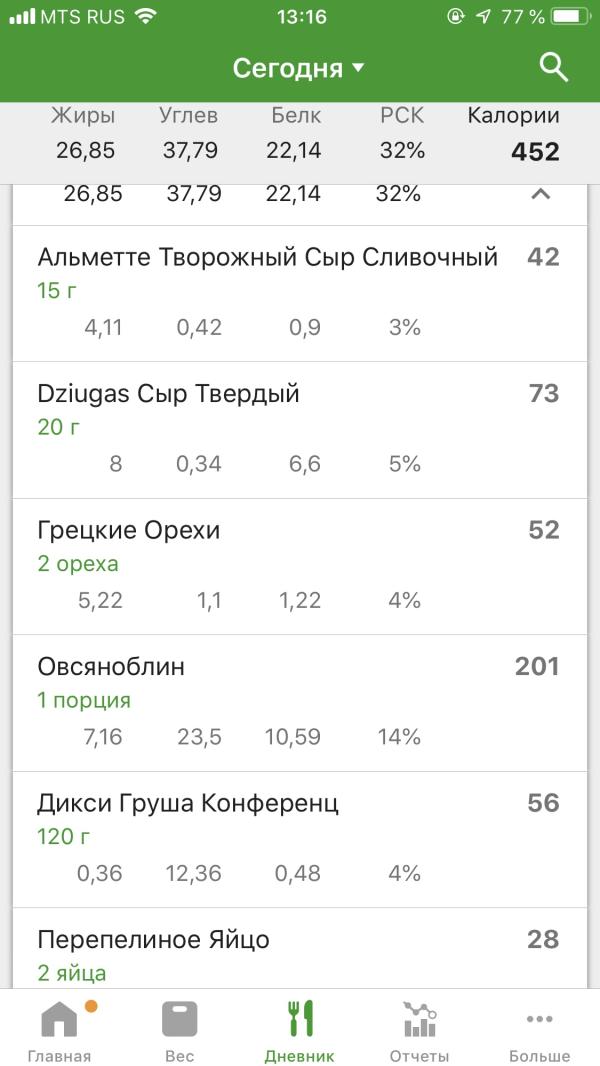Open Альметте Творожный Сыр Сливочный entry
This screenshot has height=1066, width=600.
coord(300,294)
